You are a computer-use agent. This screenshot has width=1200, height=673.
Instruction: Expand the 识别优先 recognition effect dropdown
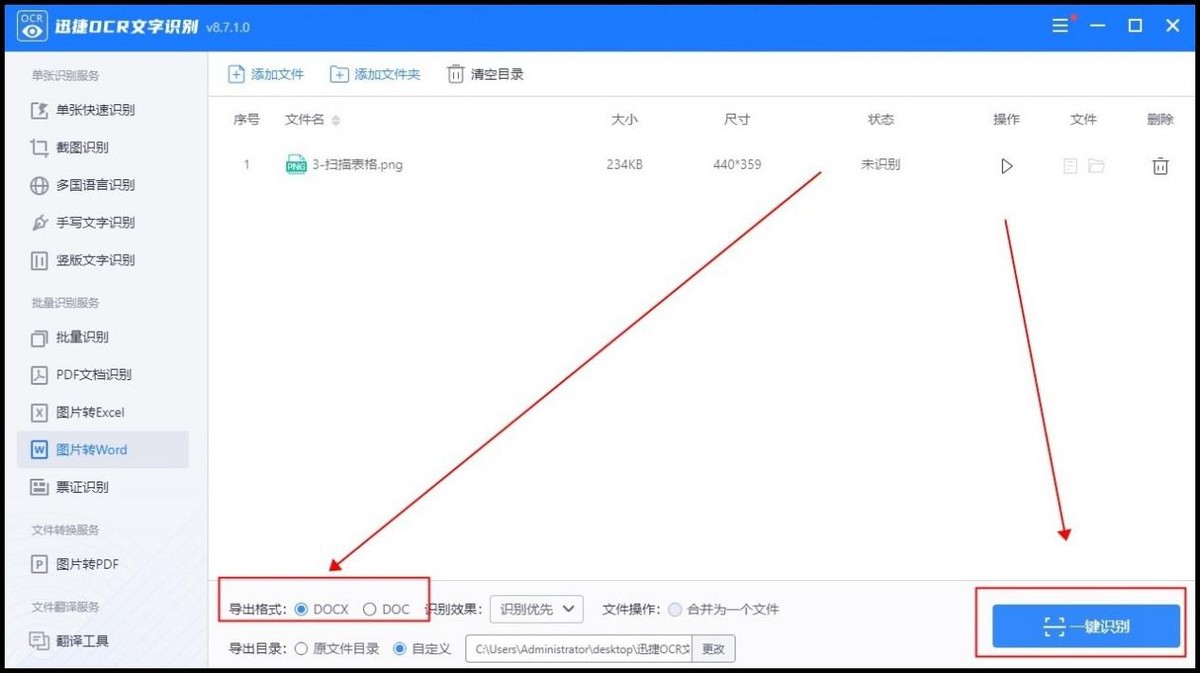[x=536, y=608]
